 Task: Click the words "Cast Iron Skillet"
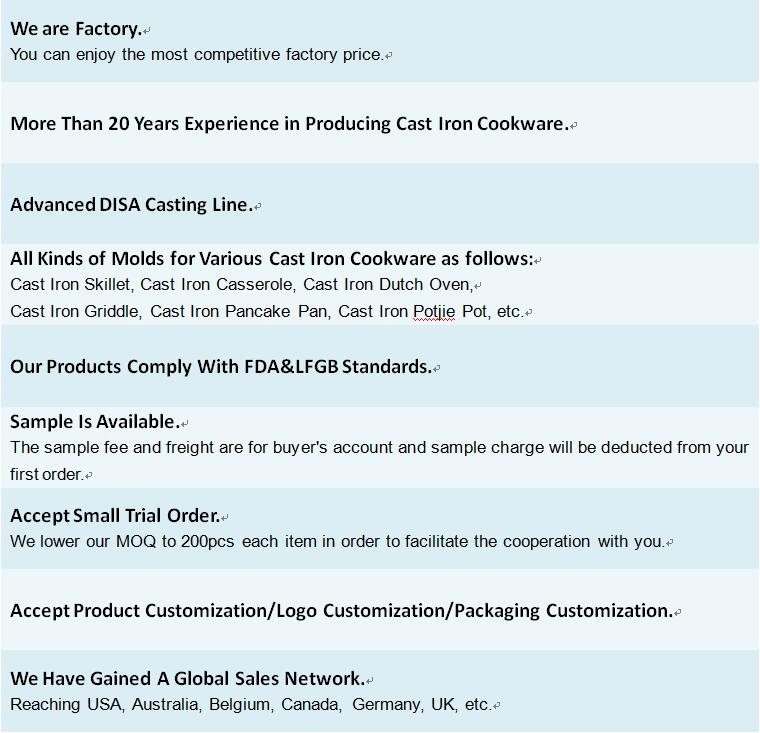[x=71, y=285]
